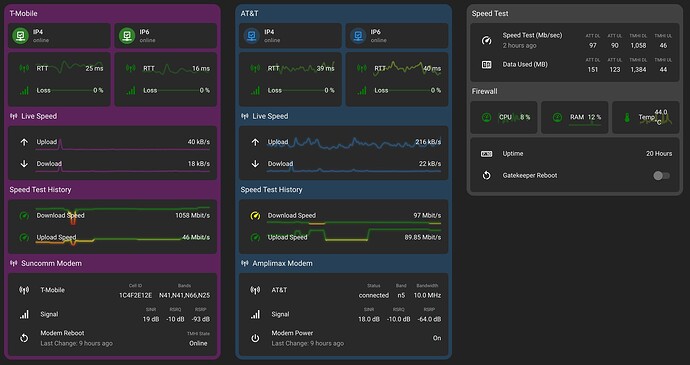Click the Cell ID value 1C4F2E12E
The image size is (690, 365).
click(135, 295)
